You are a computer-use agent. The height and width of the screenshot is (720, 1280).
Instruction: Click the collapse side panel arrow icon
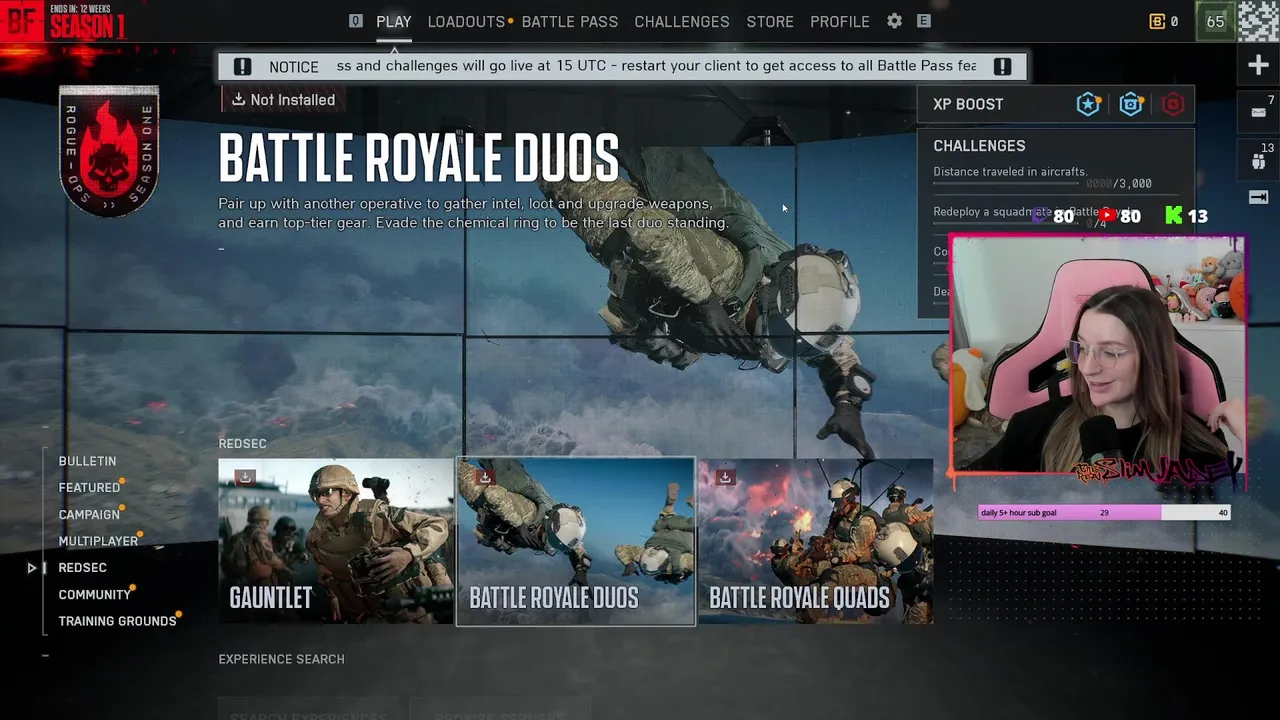click(x=1258, y=197)
